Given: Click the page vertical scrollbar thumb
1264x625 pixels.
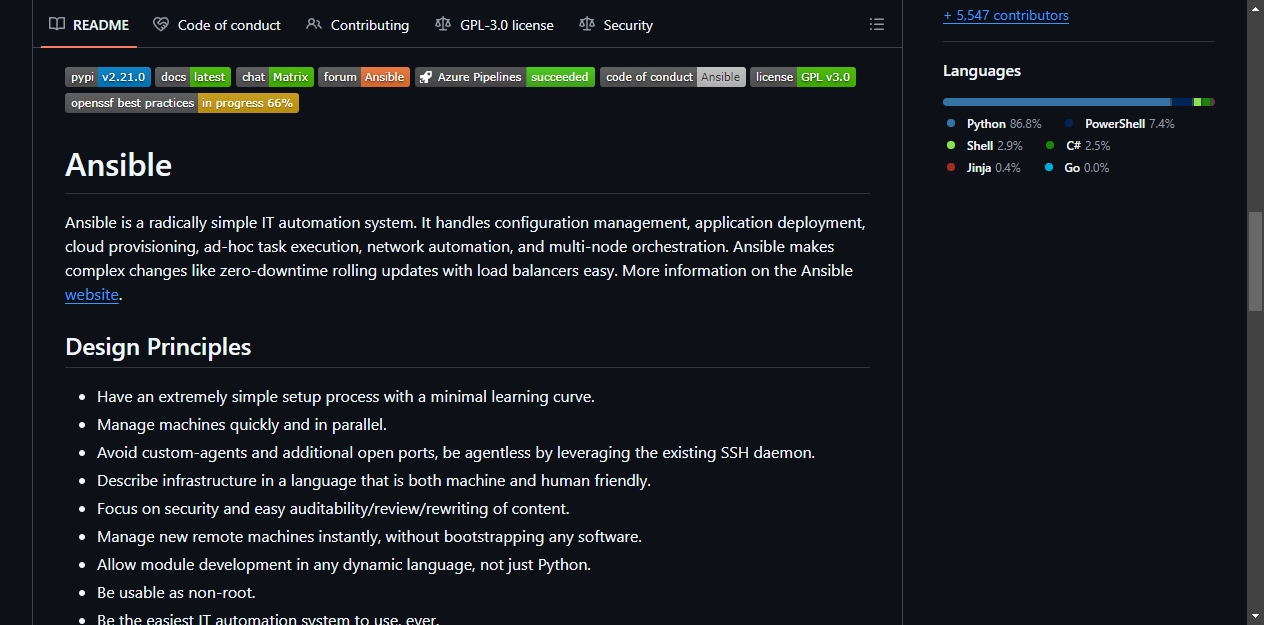Looking at the screenshot, I should pyautogui.click(x=1255, y=261).
